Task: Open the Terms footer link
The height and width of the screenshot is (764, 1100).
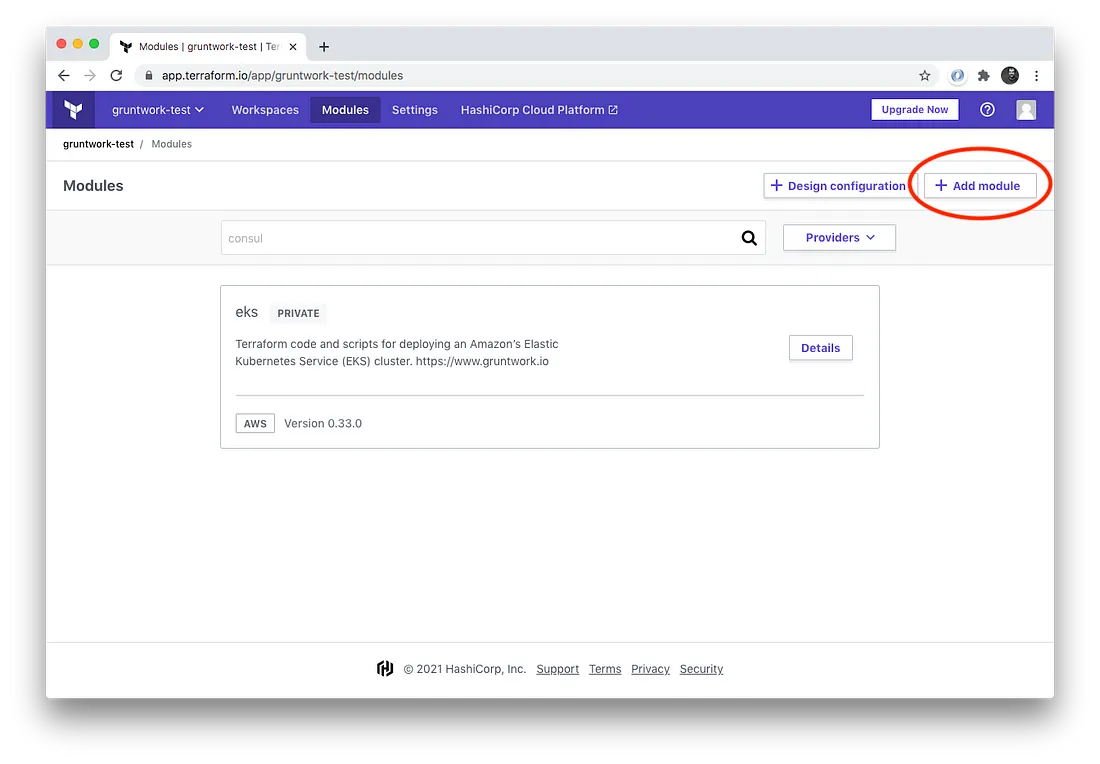Action: click(605, 669)
